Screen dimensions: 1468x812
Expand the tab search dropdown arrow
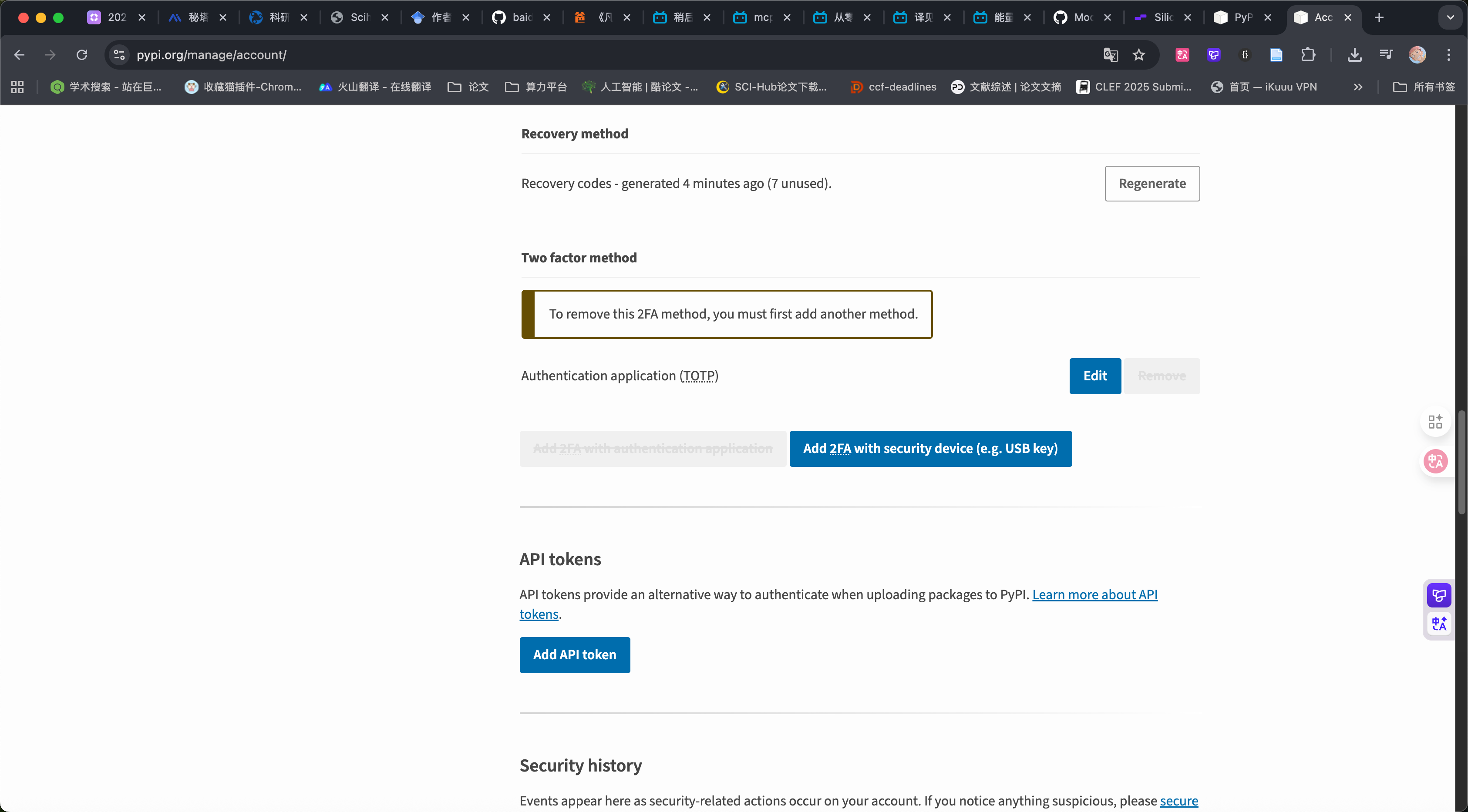point(1450,18)
